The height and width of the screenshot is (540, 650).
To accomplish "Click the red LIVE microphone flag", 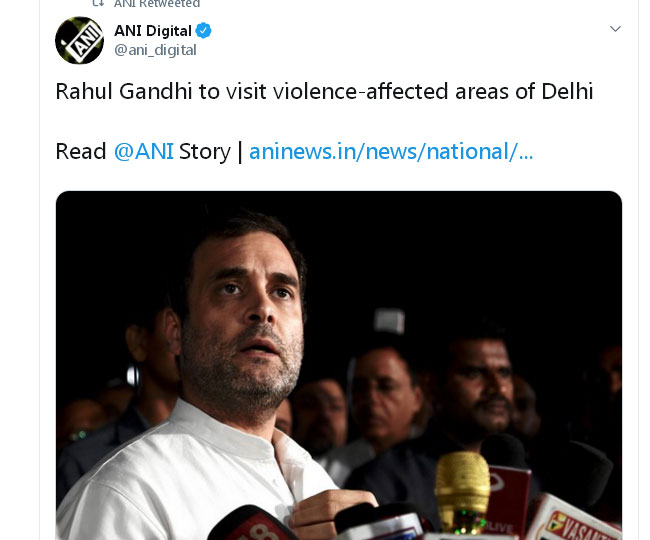I will (x=509, y=501).
